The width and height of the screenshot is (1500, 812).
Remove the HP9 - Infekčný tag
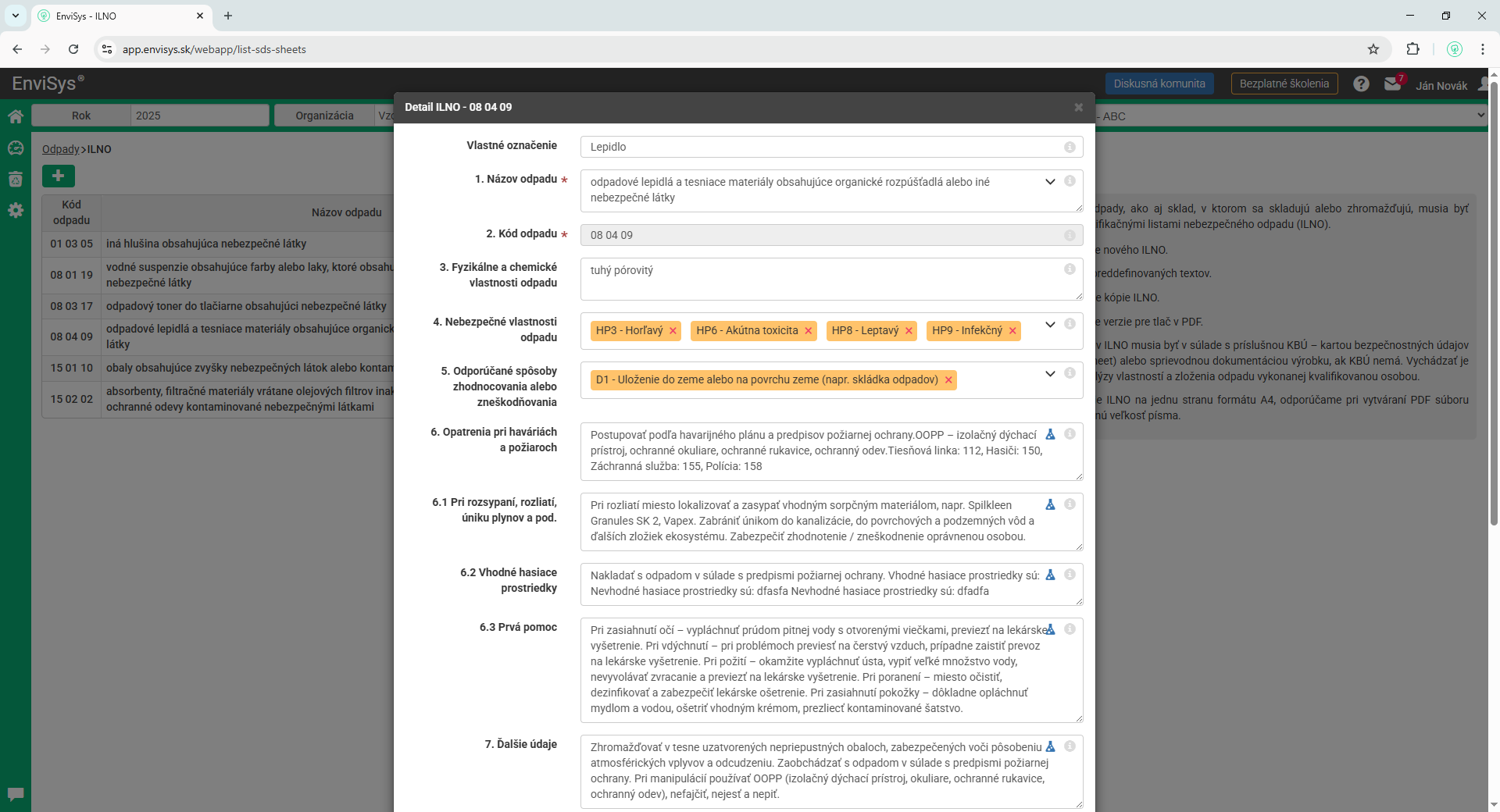point(1012,331)
